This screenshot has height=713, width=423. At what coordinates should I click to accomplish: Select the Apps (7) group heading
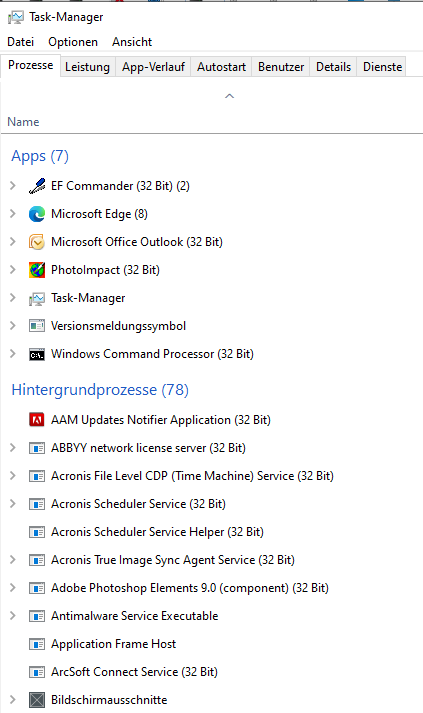point(40,156)
